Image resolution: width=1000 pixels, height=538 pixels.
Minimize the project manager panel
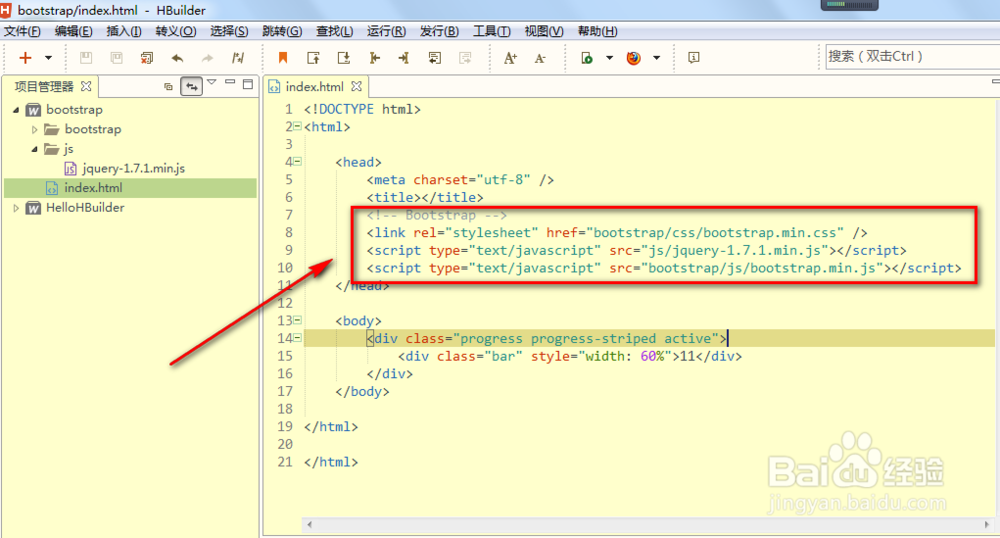pos(230,83)
